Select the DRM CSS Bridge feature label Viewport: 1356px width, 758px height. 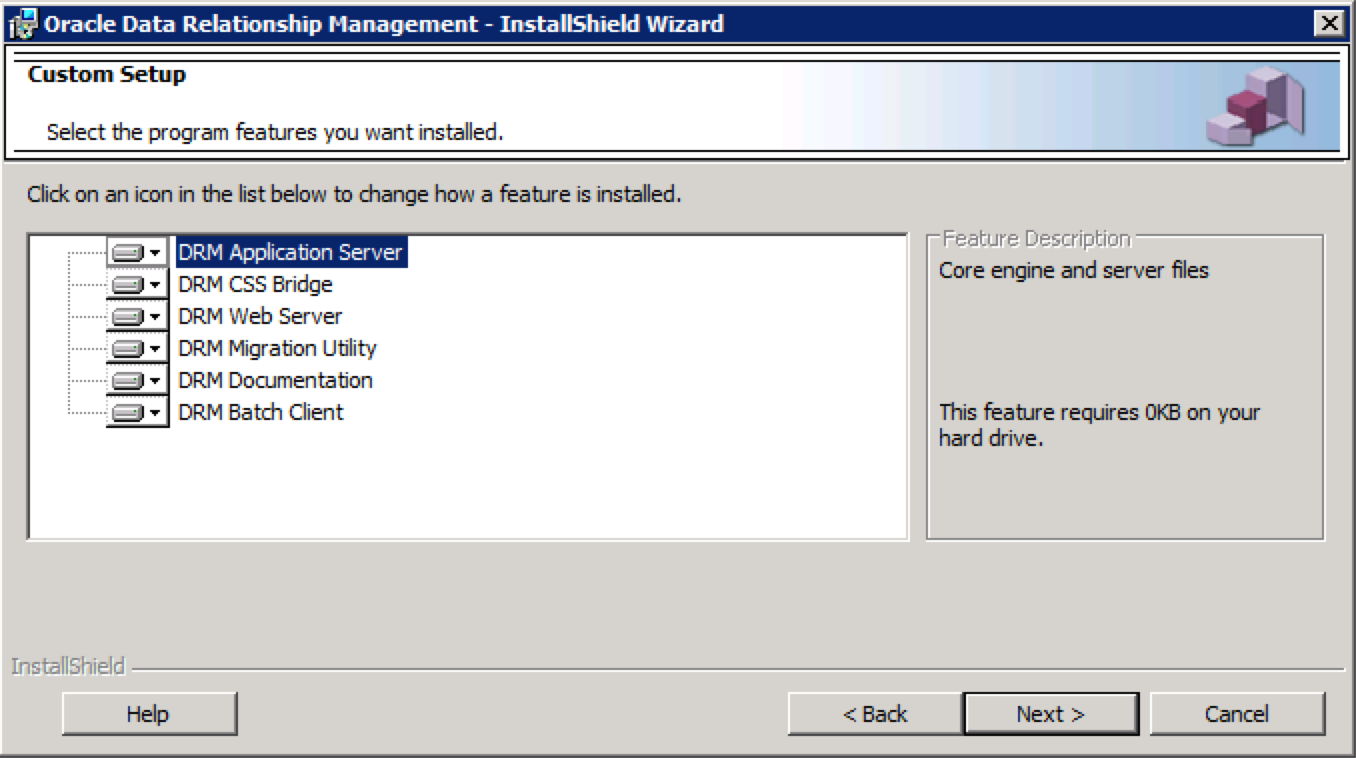pos(255,285)
